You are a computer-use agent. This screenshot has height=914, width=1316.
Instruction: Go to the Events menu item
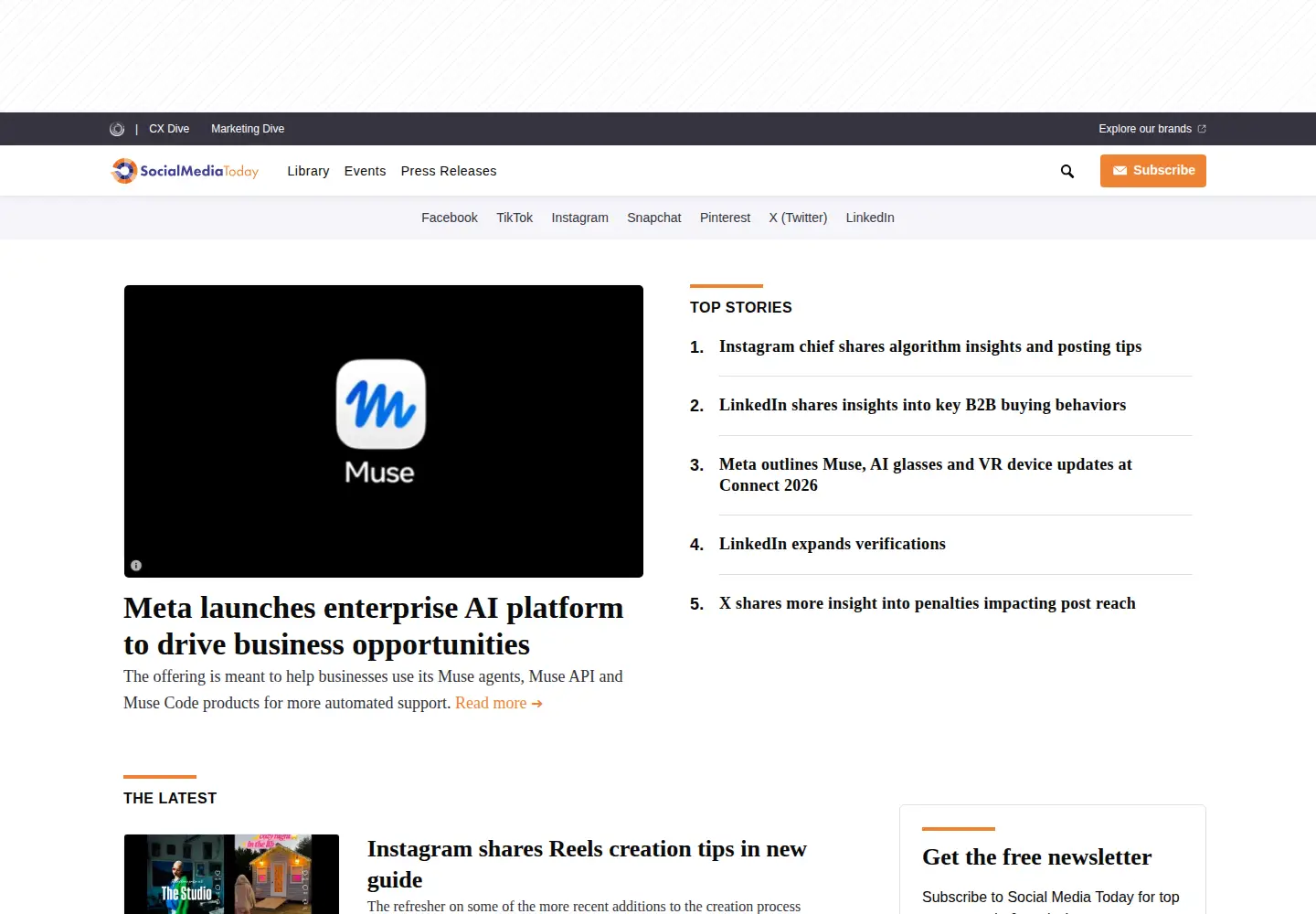(366, 171)
